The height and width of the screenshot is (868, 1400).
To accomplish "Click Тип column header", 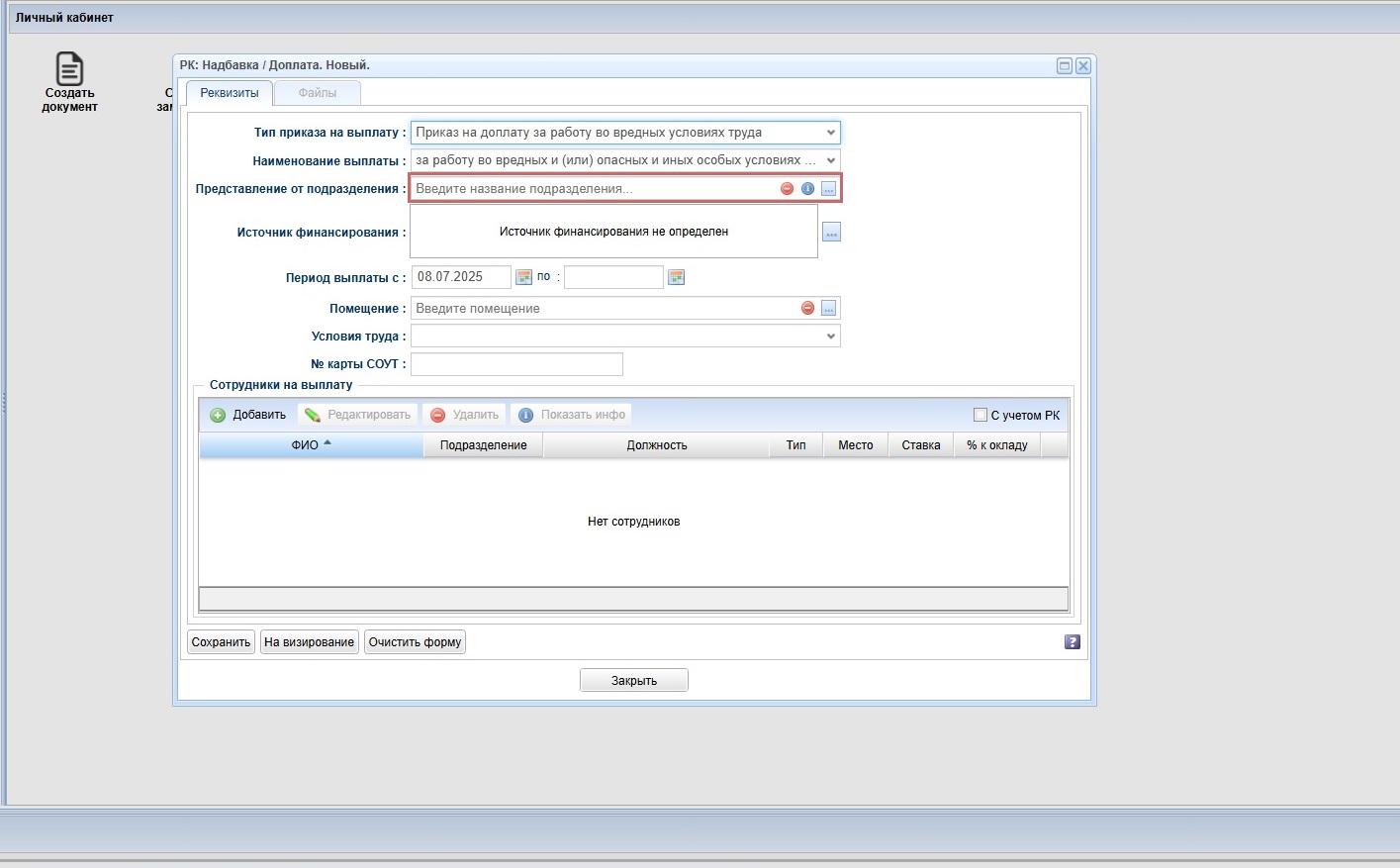I will [796, 445].
